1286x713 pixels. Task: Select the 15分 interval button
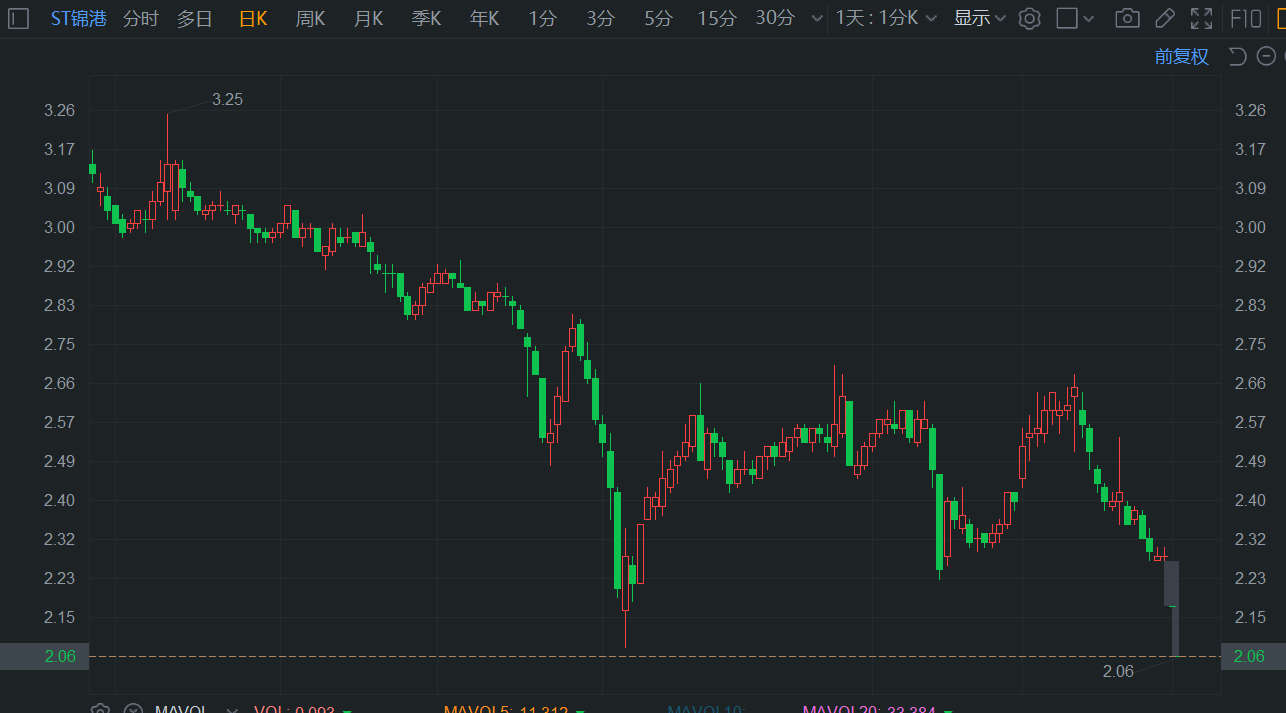coord(717,18)
